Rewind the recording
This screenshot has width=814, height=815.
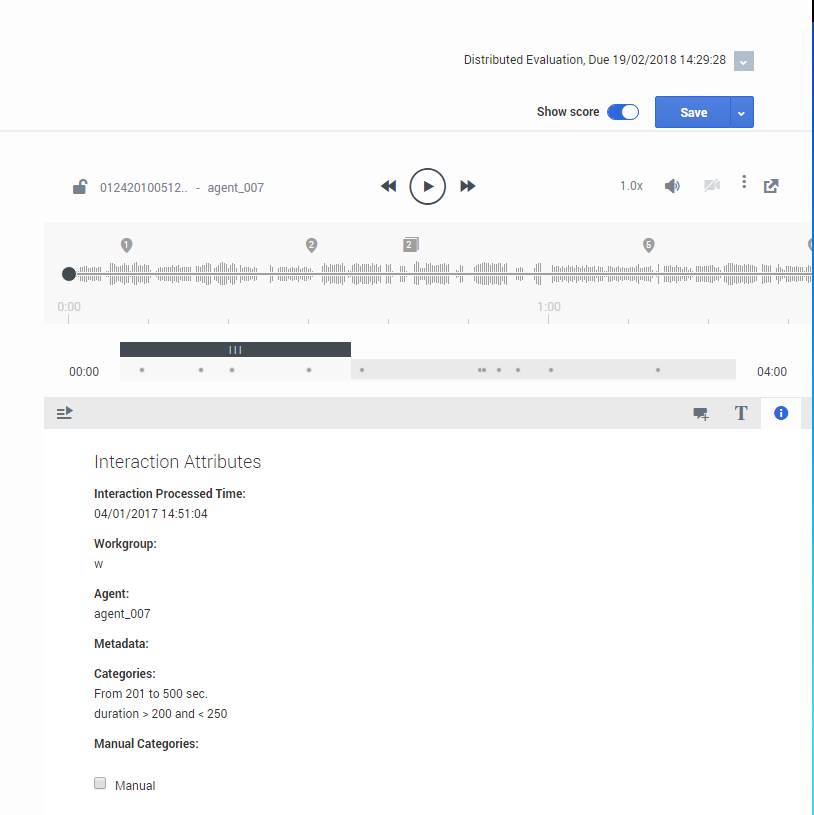389,187
